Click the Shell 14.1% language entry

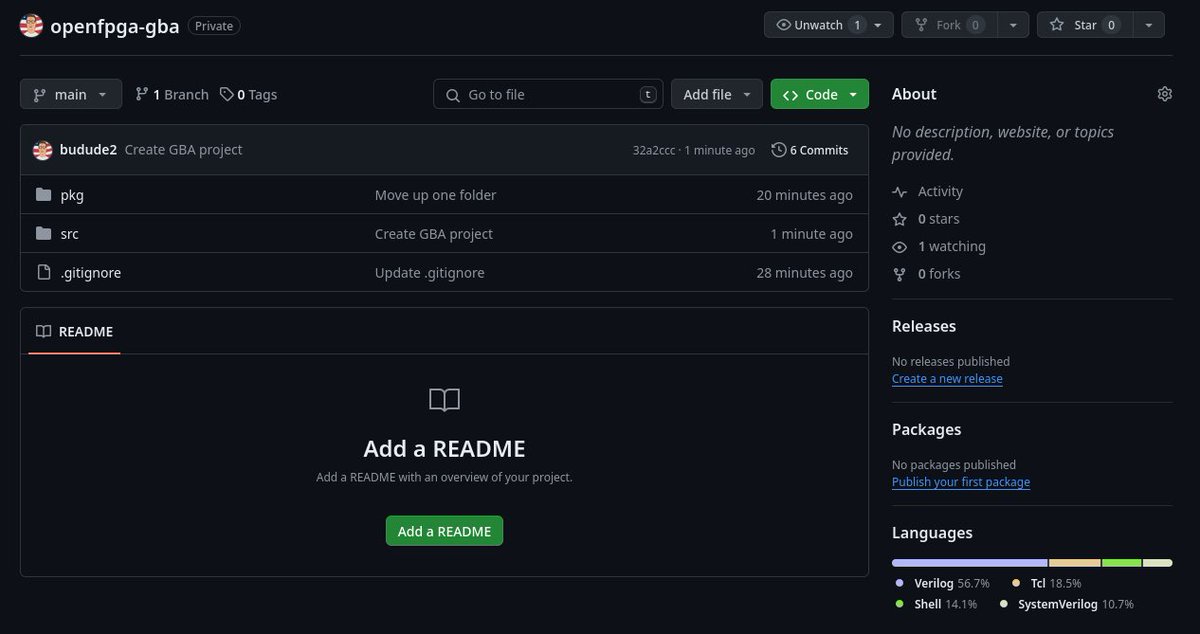(x=937, y=605)
